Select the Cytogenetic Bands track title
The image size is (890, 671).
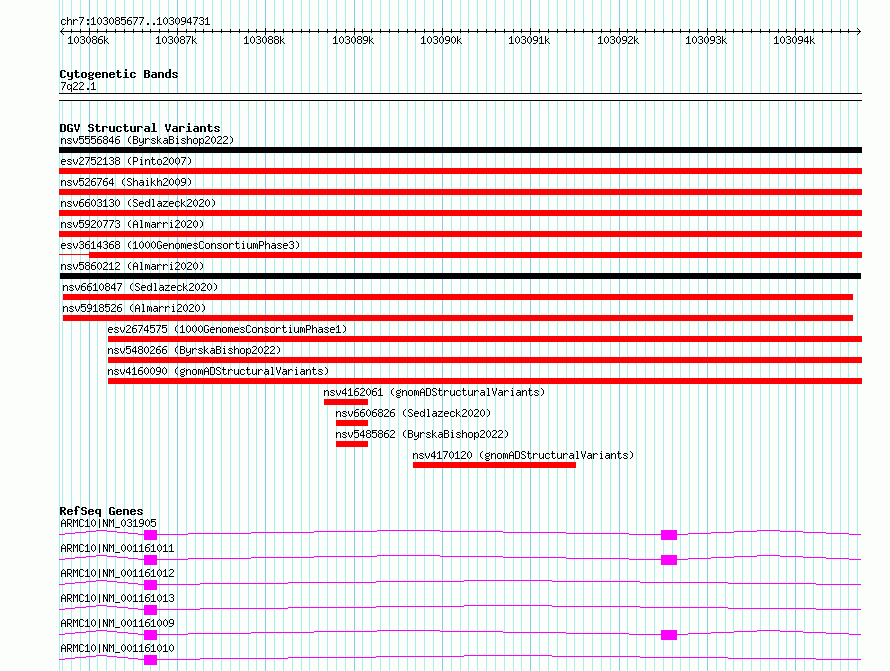coord(119,74)
